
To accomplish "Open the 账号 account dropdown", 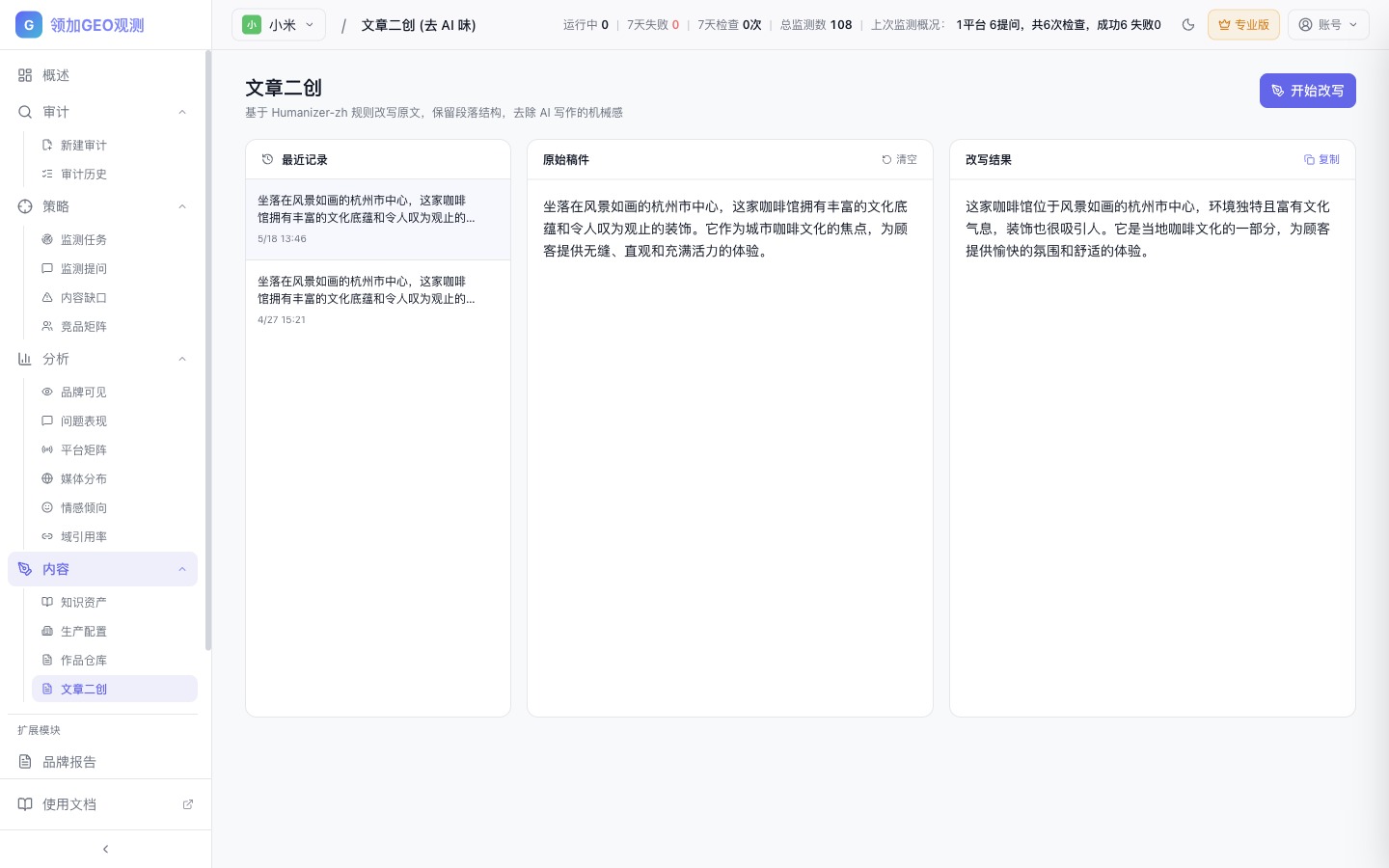I will tap(1328, 25).
